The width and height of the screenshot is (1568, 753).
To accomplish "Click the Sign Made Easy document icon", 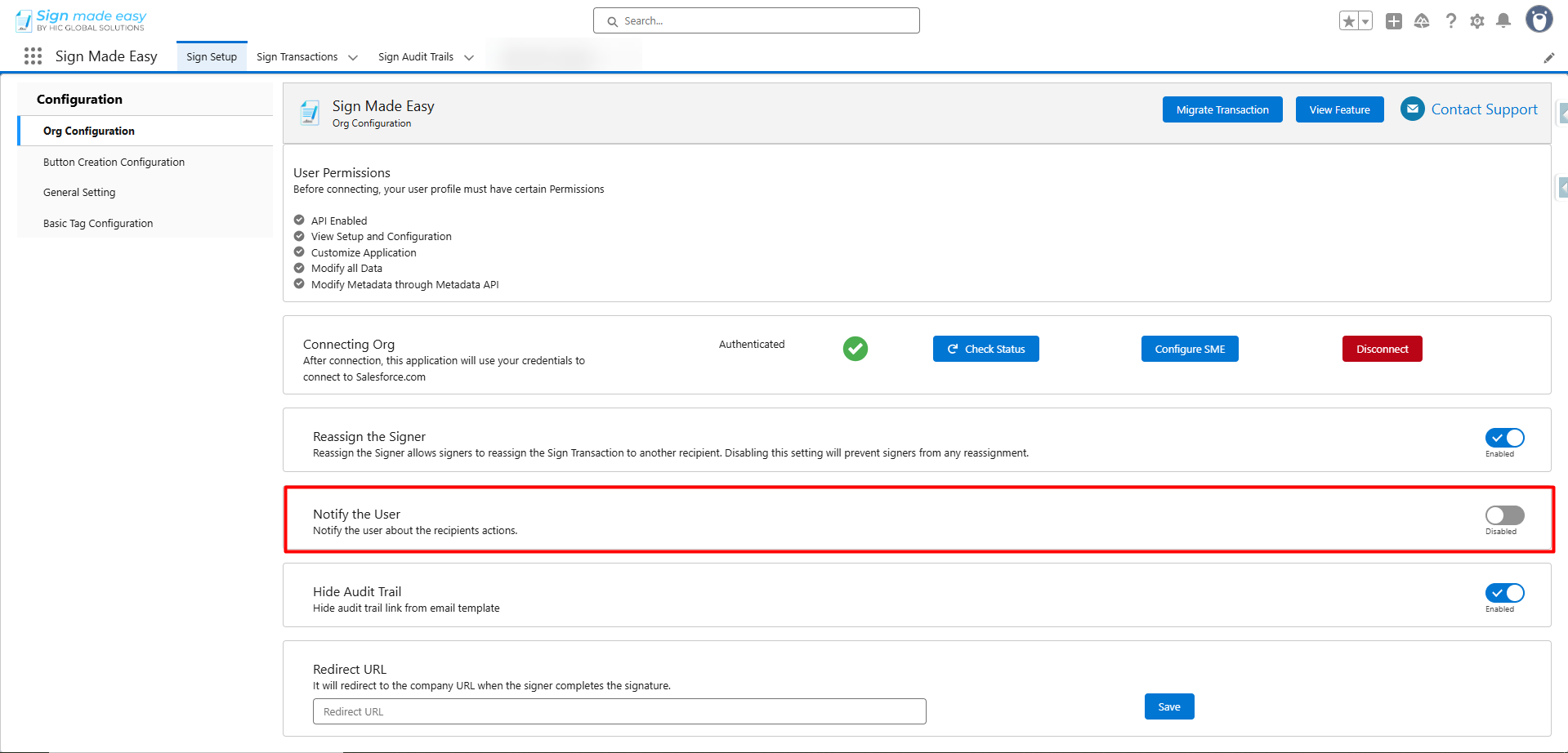I will click(x=310, y=113).
